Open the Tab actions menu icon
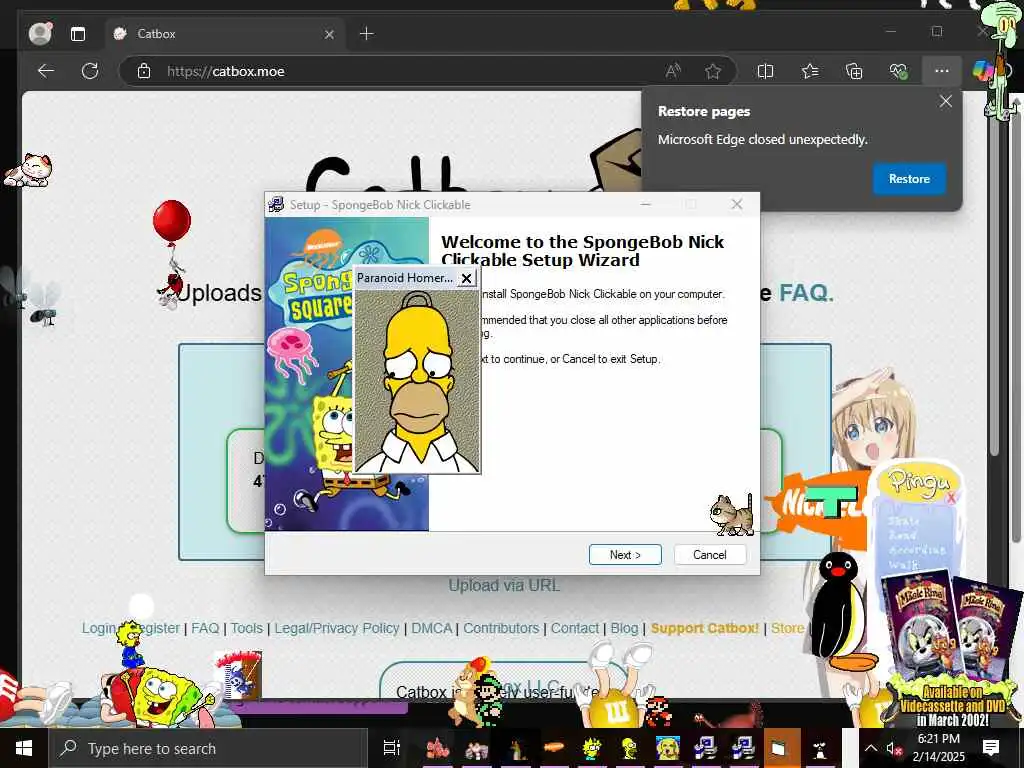The width and height of the screenshot is (1024, 768). 78,34
